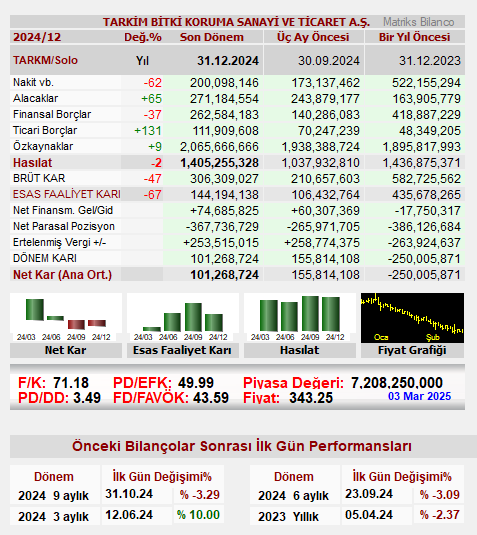Click the change % -2.37
Image resolution: width=477 pixels, height=535 pixels.
point(439,515)
